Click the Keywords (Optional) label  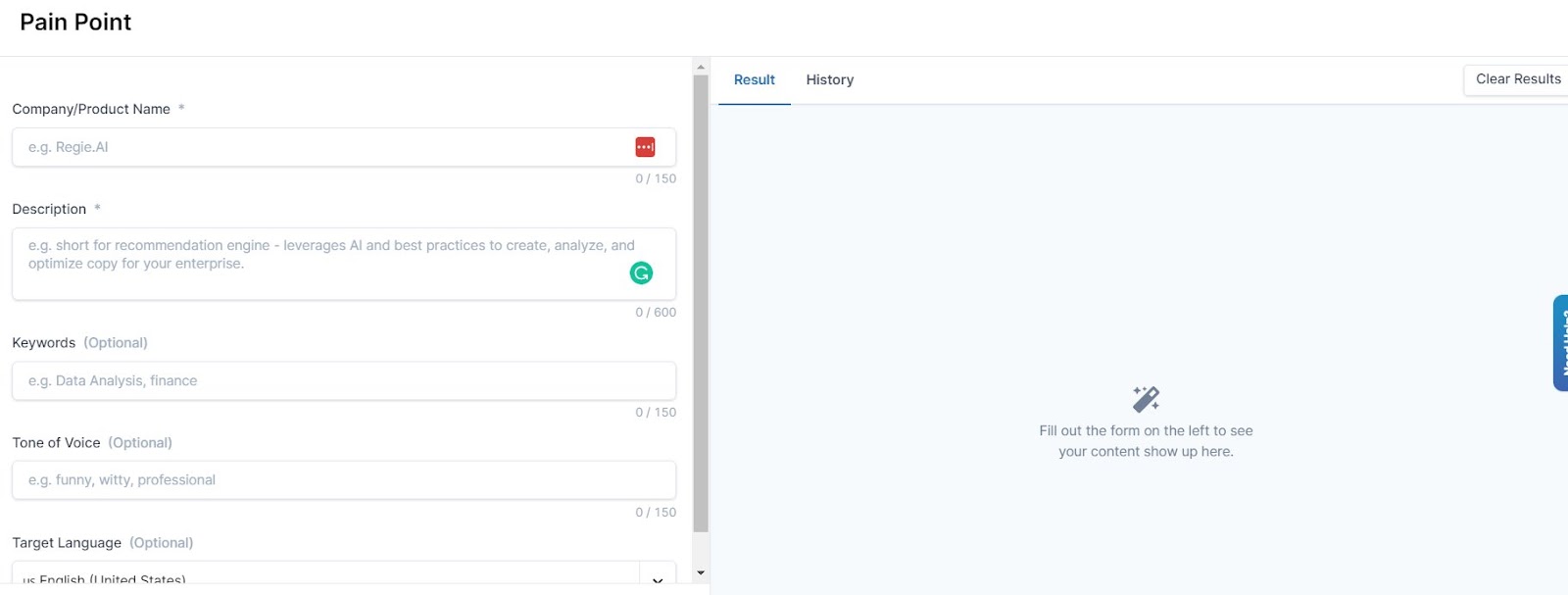[x=79, y=343]
